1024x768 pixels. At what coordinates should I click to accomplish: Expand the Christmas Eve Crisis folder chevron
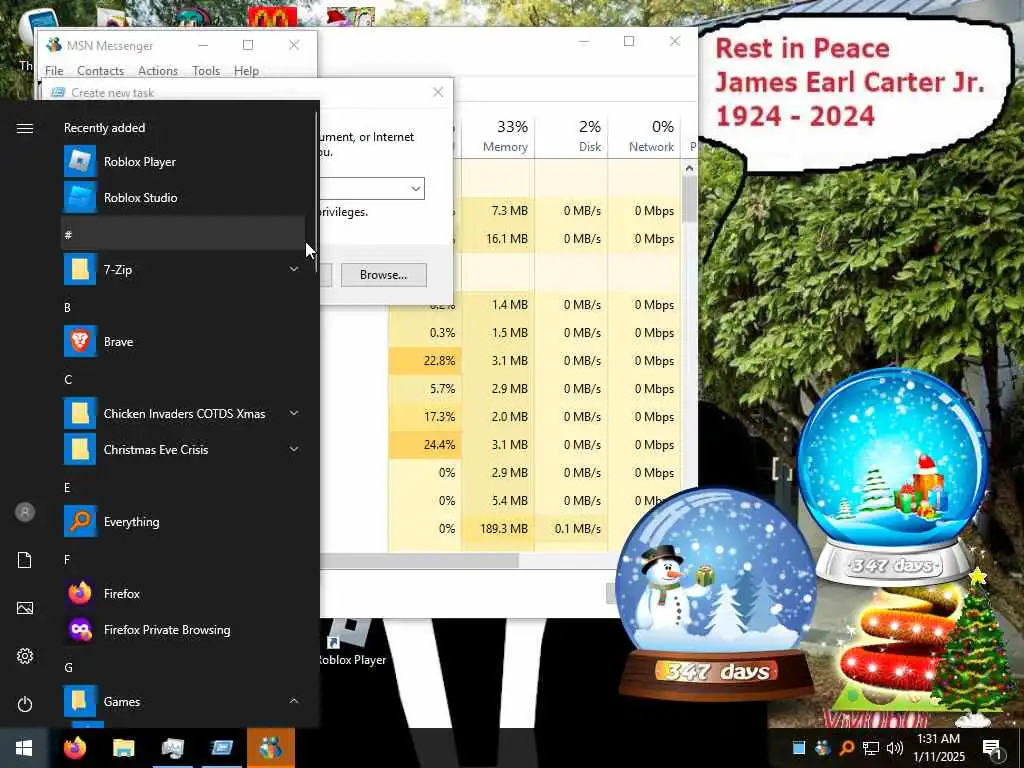coord(294,449)
